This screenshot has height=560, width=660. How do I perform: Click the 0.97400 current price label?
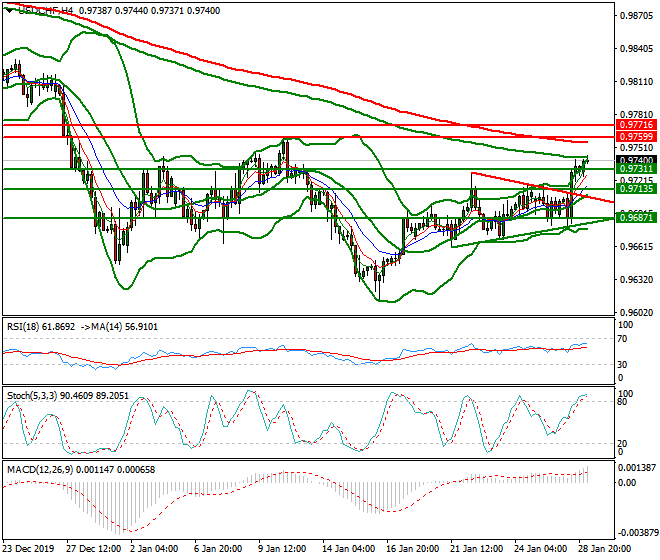tap(636, 160)
